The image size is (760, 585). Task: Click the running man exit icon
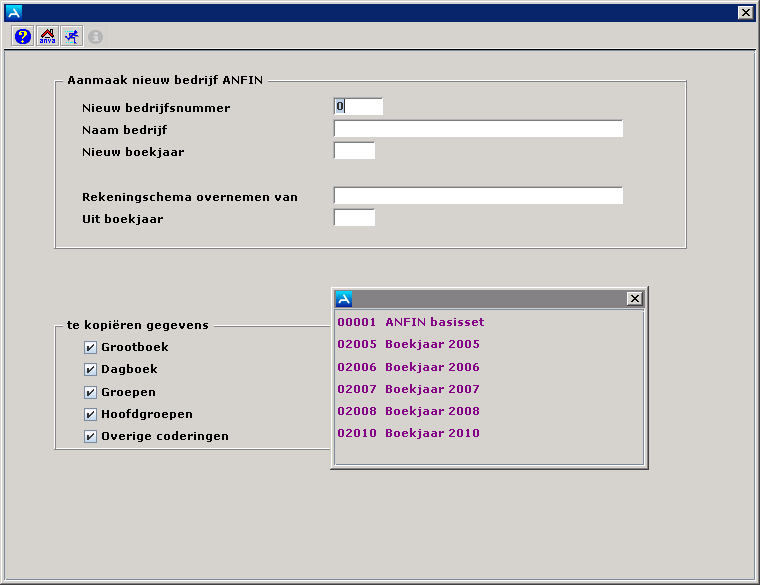[x=71, y=36]
